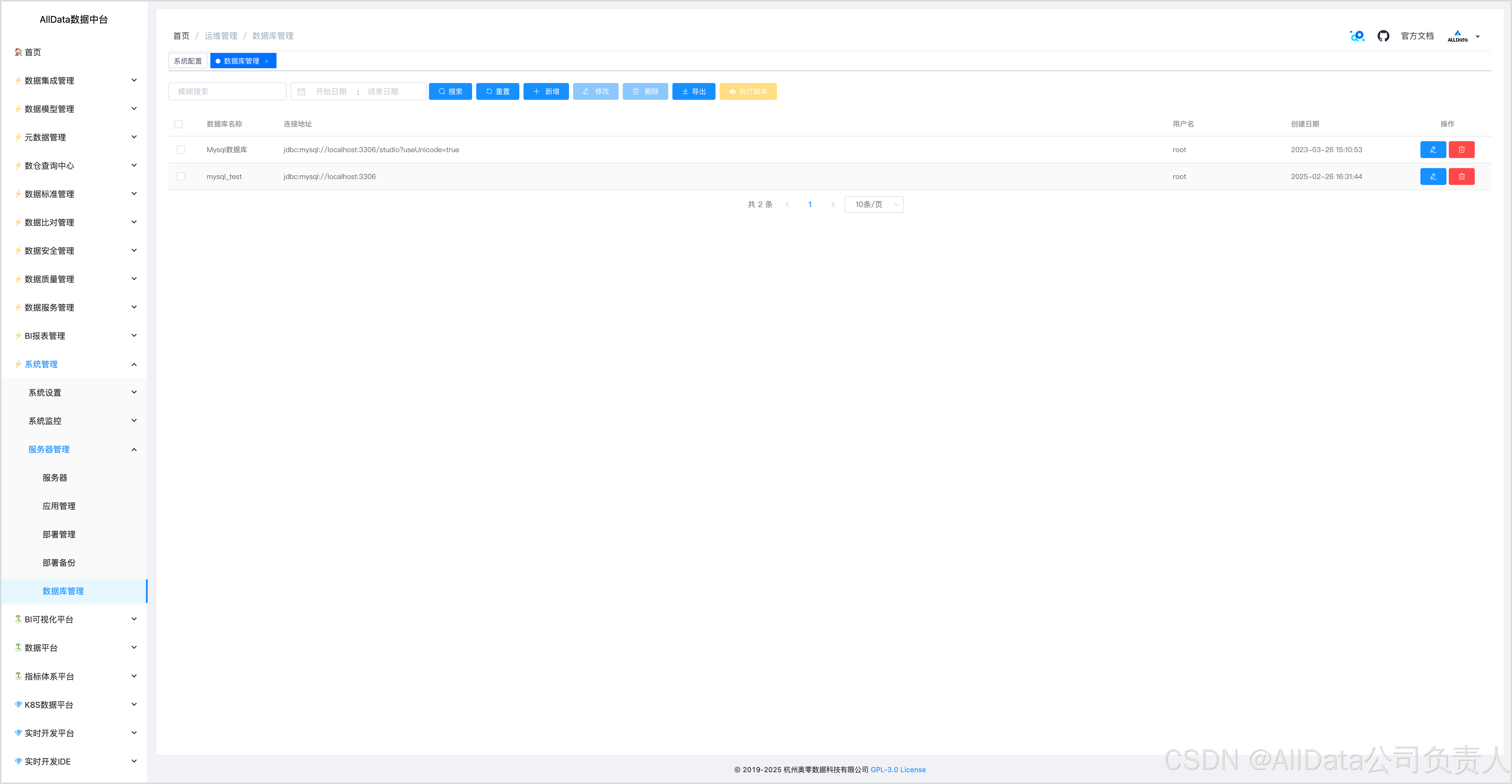1512x784 pixels.
Task: Open the 部署管理 sidebar menu item
Action: (59, 534)
